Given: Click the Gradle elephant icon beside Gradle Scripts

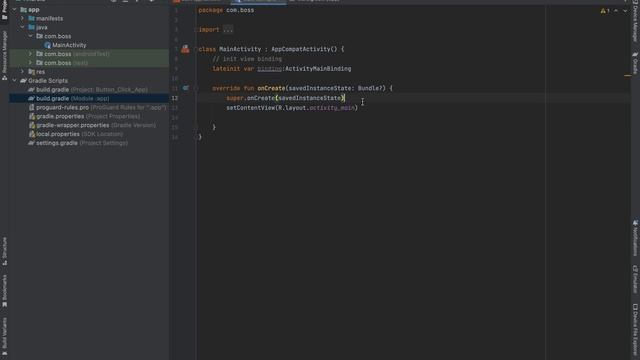Looking at the screenshot, I should 23,81.
